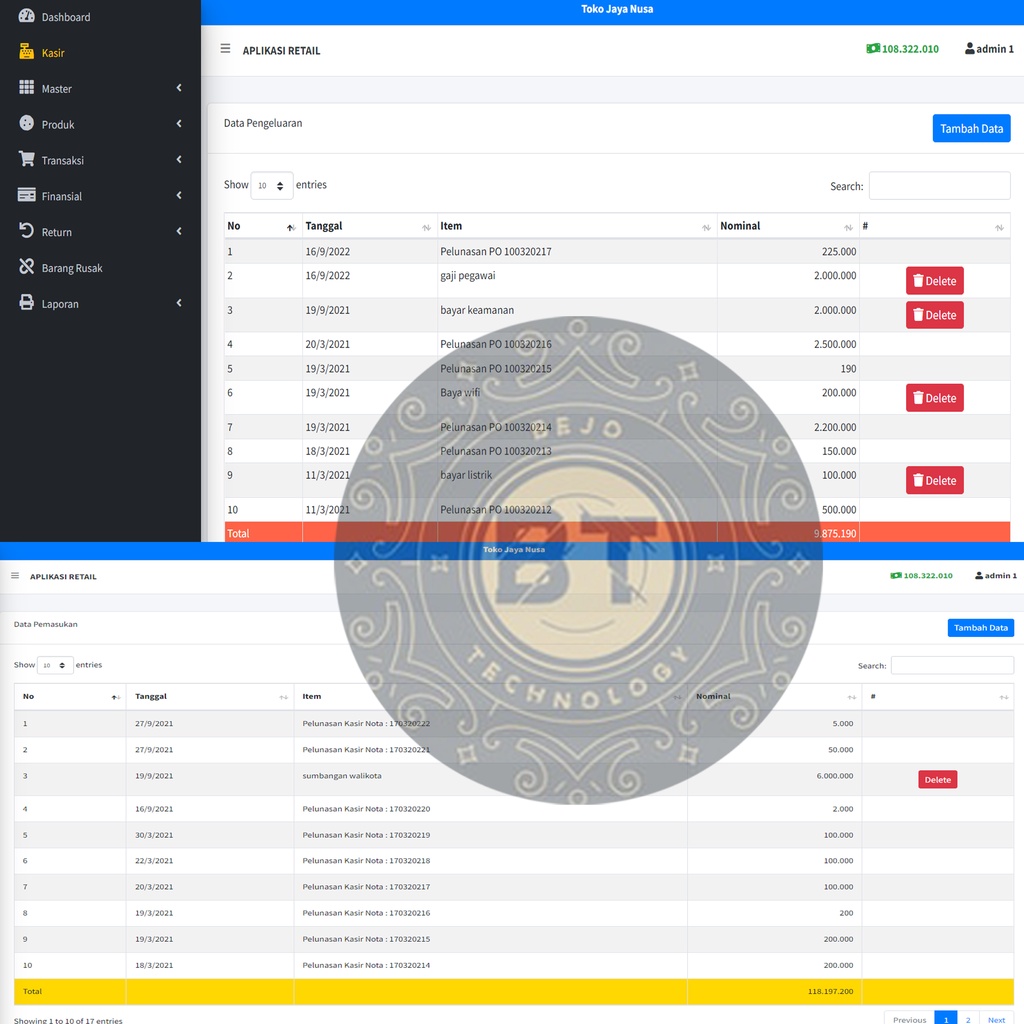Viewport: 1024px width, 1024px height.
Task: Click the Return undo arrow icon
Action: (x=26, y=230)
